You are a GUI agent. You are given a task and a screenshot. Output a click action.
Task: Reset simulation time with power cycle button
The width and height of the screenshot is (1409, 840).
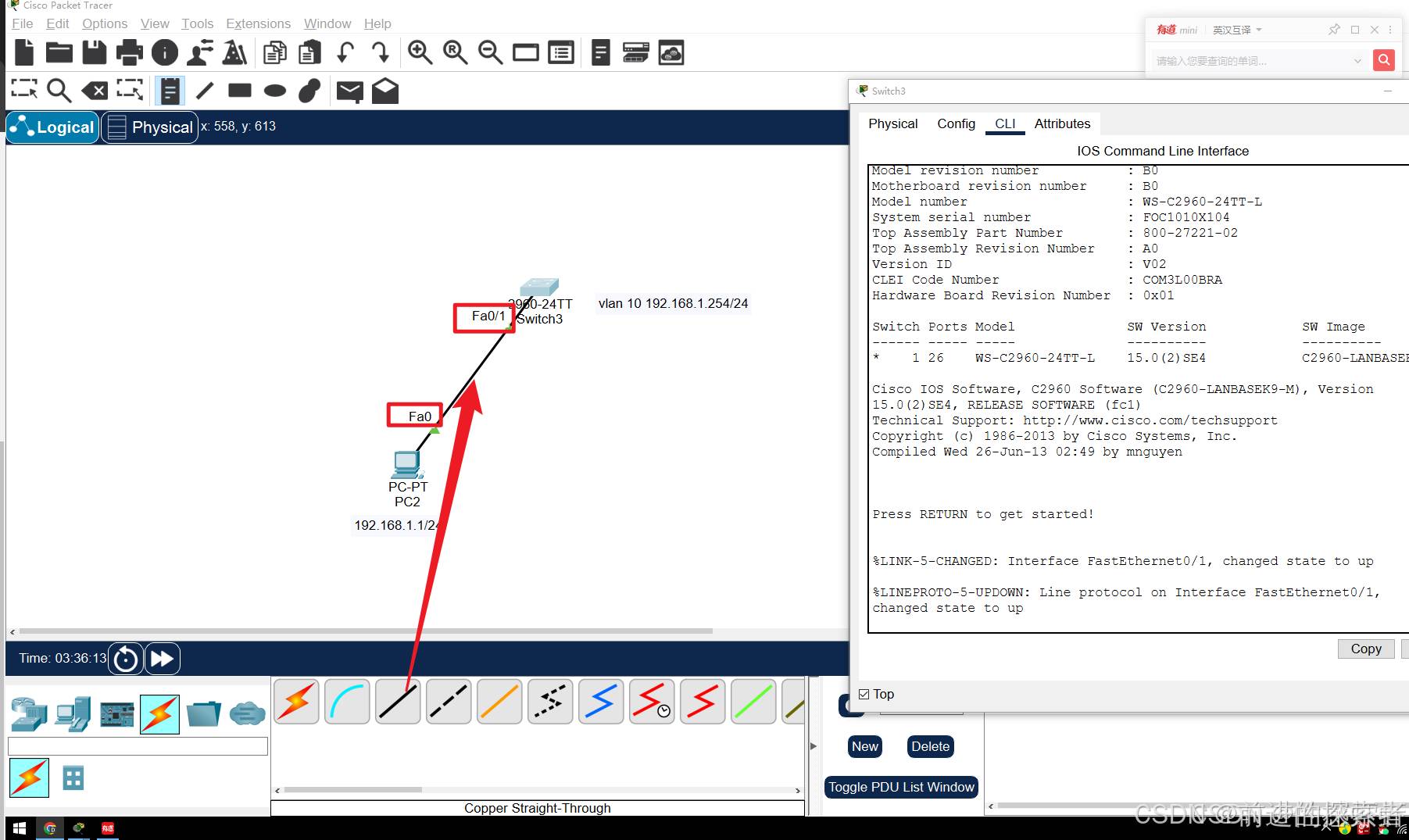tap(126, 659)
